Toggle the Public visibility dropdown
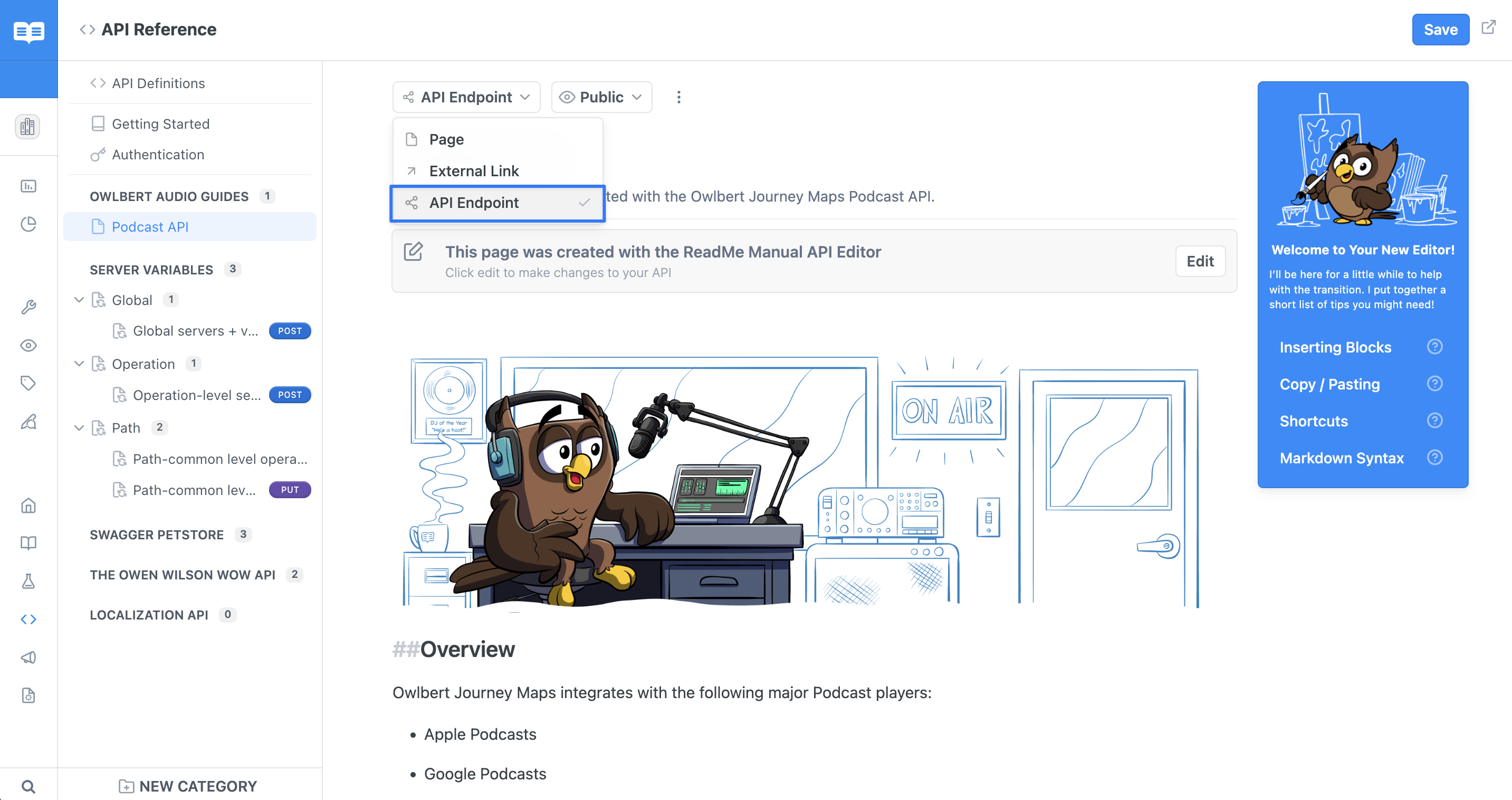Viewport: 1512px width, 800px height. [x=601, y=97]
